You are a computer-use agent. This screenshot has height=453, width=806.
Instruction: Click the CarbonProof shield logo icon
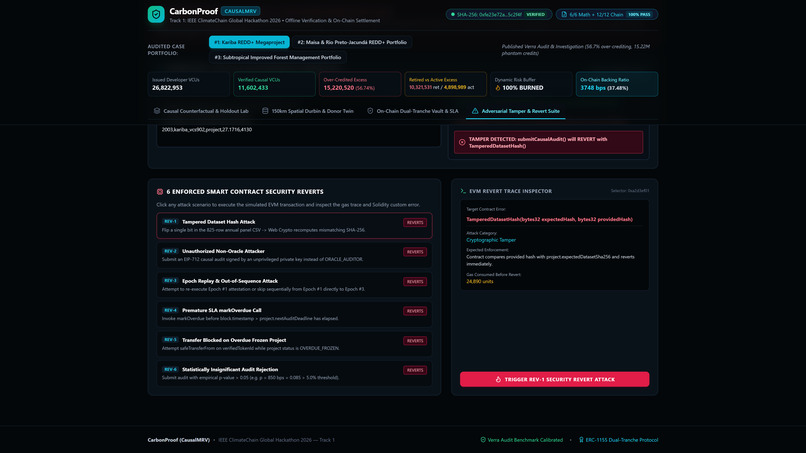[156, 14]
